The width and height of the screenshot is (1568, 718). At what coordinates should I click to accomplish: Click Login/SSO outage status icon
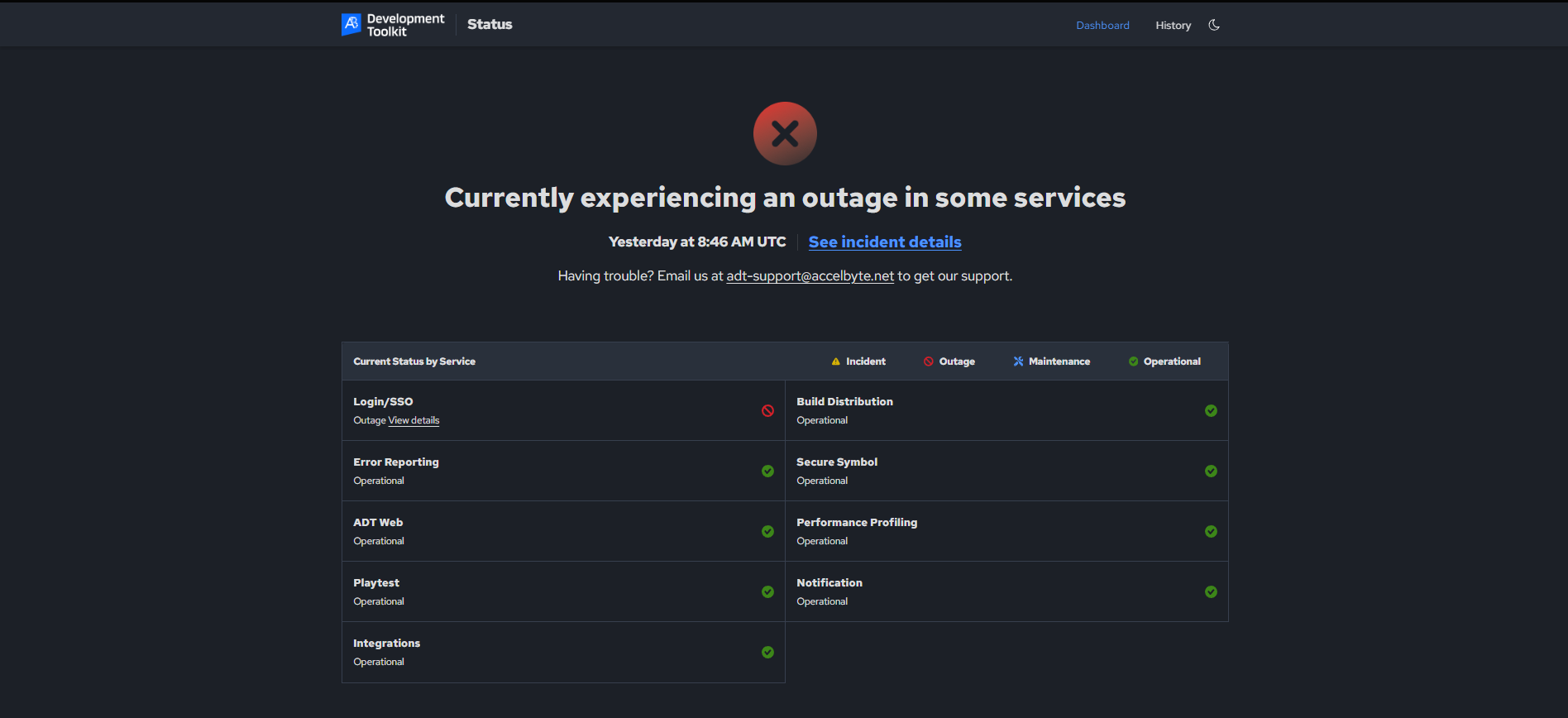767,410
